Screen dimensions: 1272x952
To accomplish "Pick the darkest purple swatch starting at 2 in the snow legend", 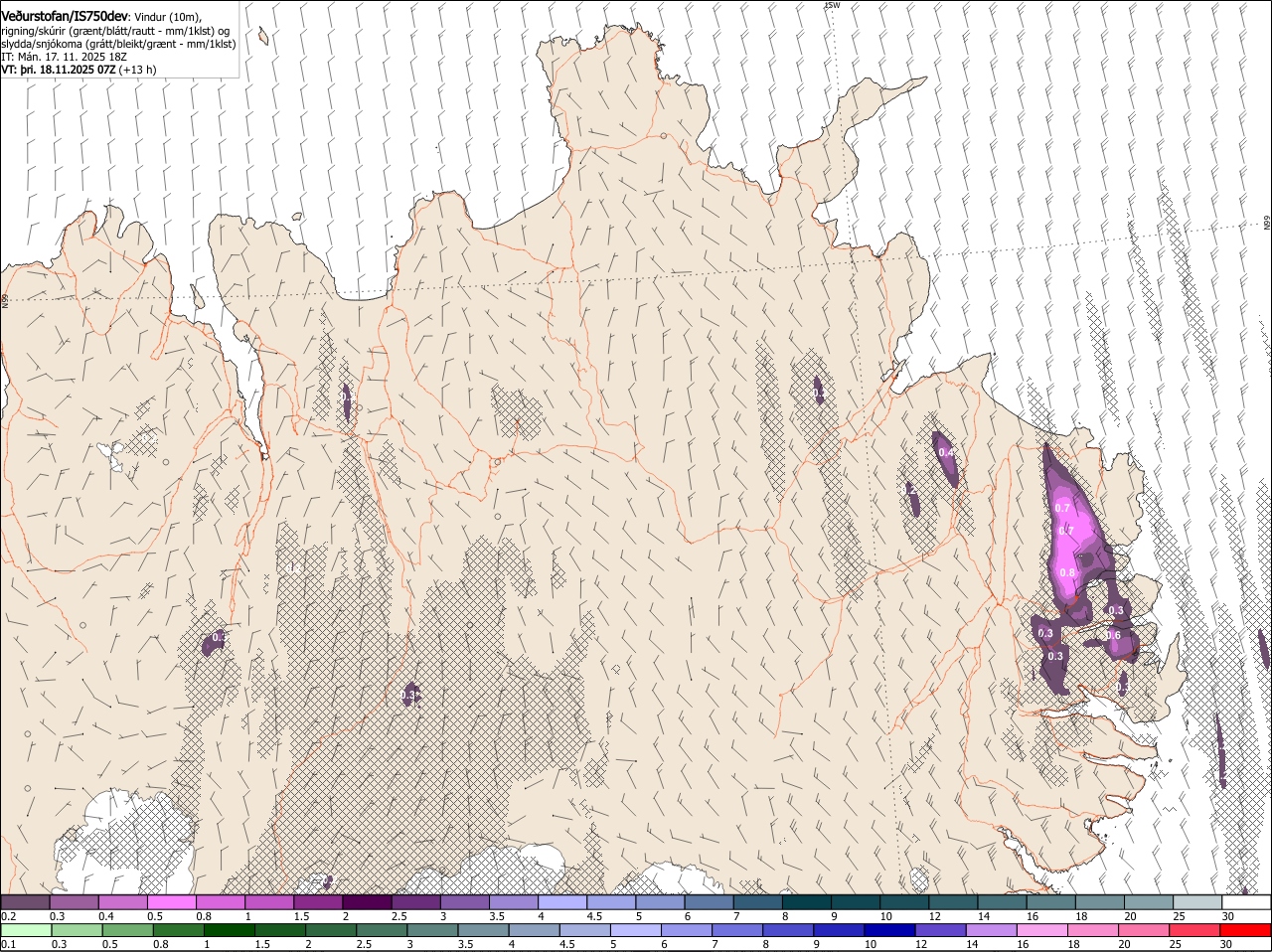I will 368,902.
